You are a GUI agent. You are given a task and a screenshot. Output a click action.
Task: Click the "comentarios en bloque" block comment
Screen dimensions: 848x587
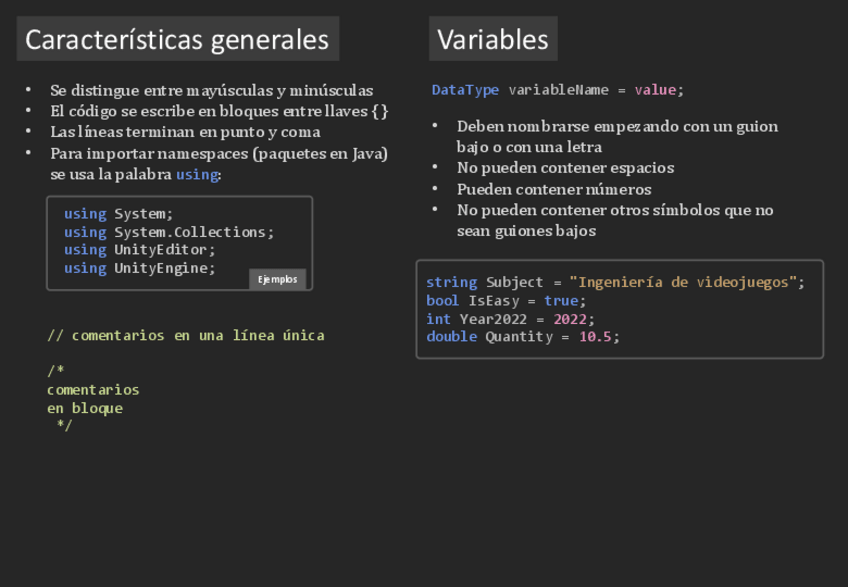click(x=93, y=399)
